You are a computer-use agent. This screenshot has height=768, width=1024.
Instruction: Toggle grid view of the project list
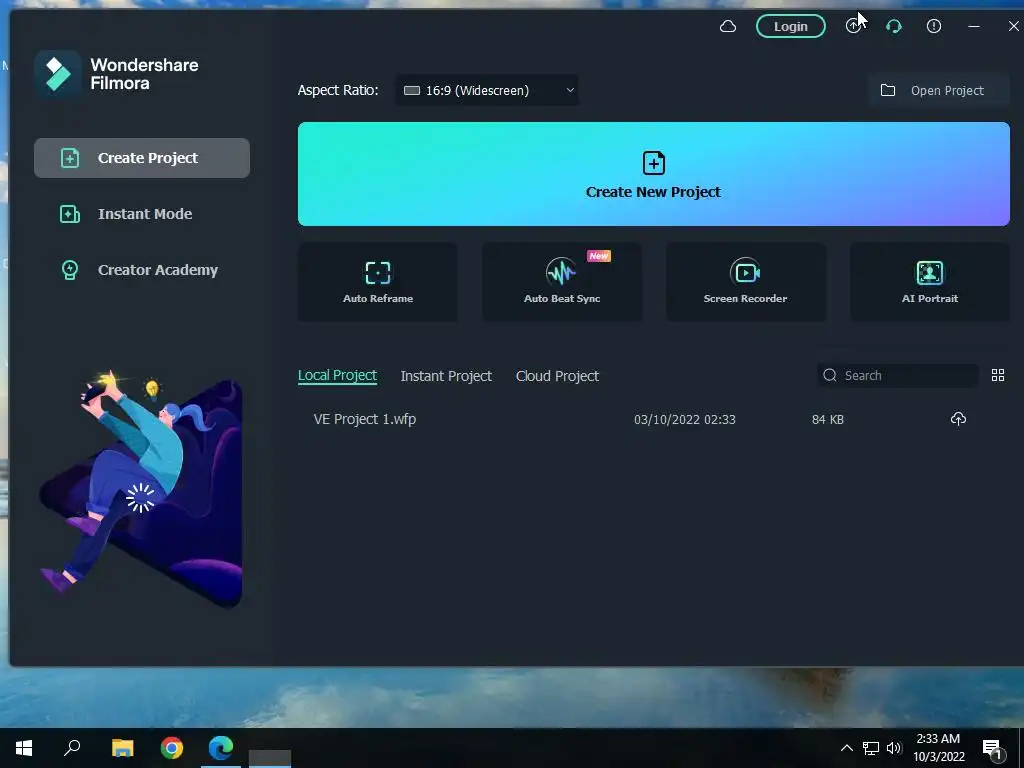click(x=998, y=375)
